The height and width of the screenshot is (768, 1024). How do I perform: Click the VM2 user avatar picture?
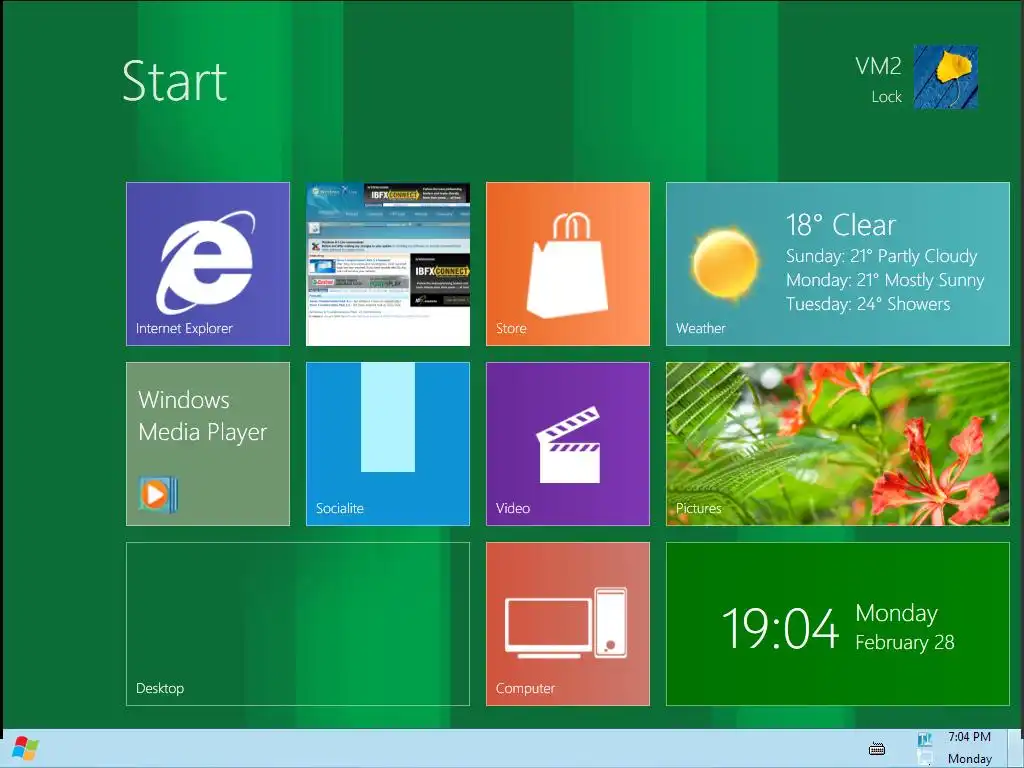click(x=945, y=76)
